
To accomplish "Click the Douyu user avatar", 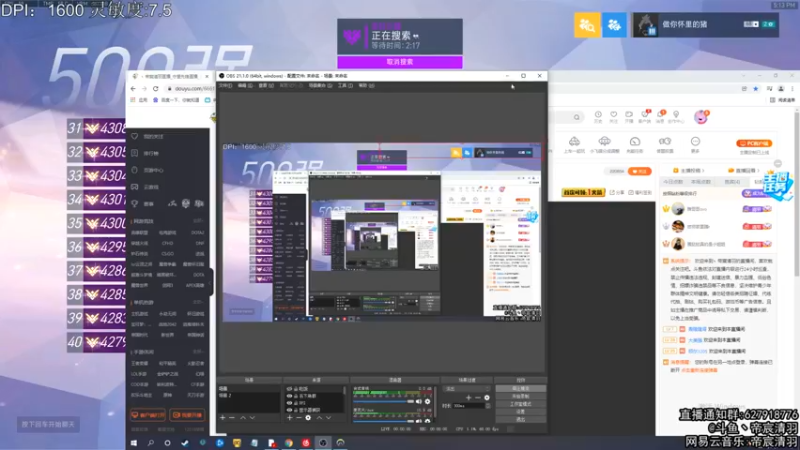I will [x=701, y=117].
